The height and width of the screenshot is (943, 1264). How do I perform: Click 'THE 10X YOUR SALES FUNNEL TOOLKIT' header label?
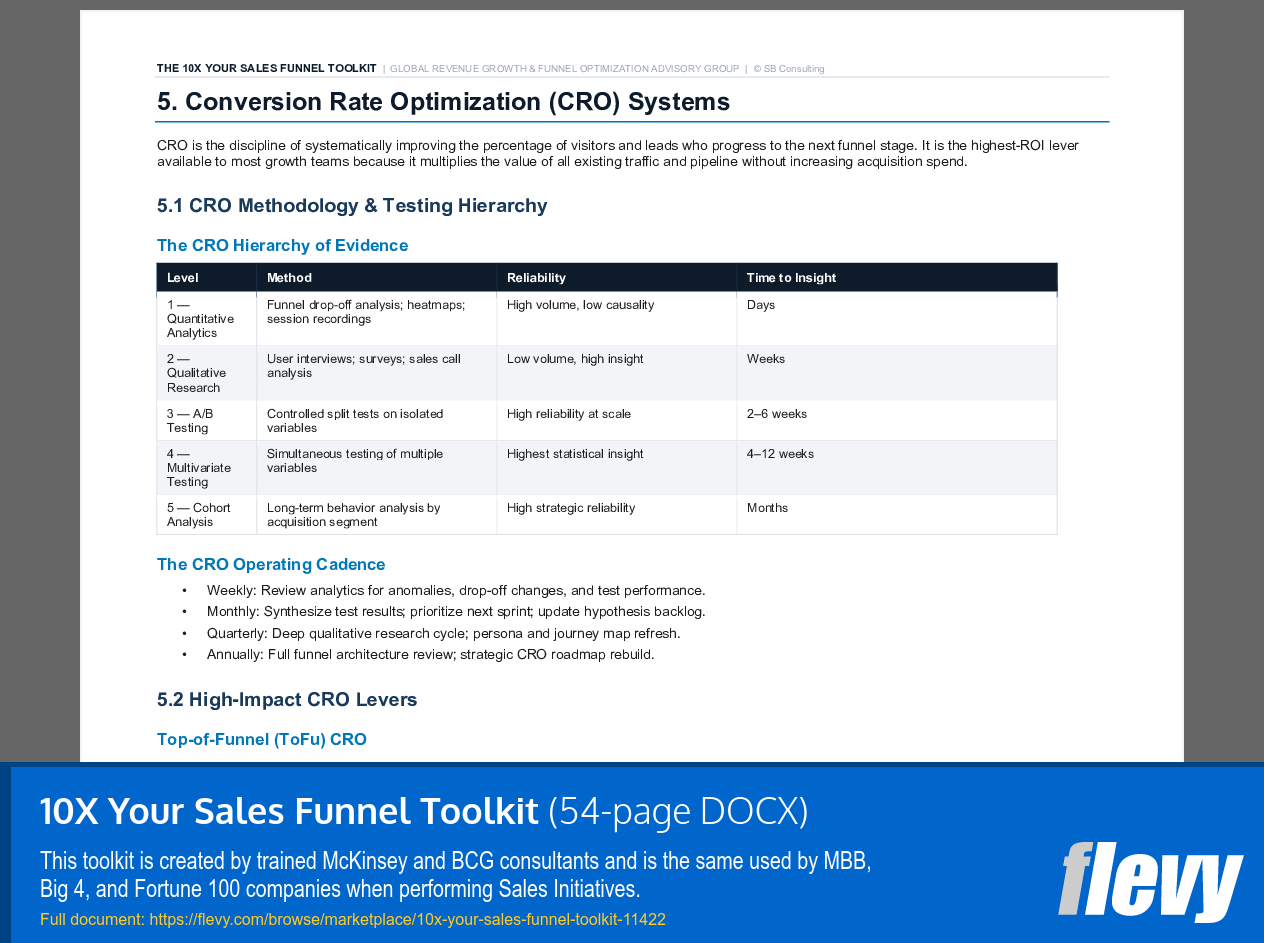coord(266,68)
